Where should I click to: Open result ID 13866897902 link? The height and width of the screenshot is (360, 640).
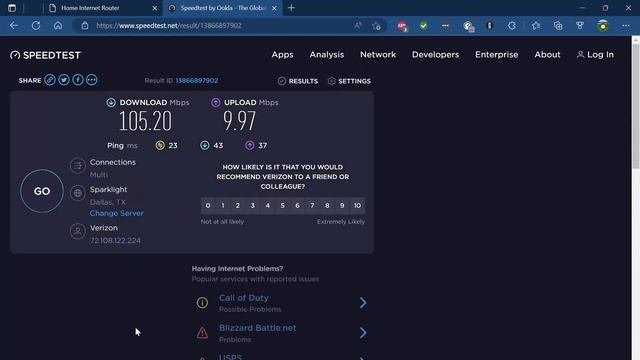click(197, 80)
